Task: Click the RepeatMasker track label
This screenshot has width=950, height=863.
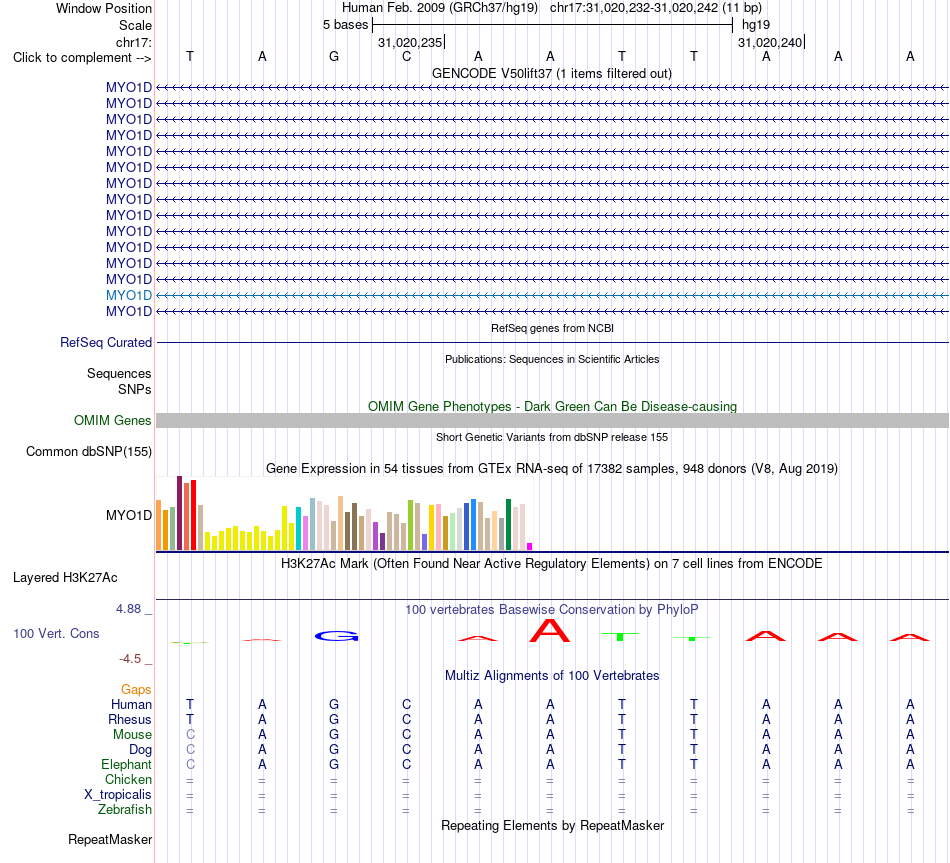Action: pyautogui.click(x=110, y=839)
